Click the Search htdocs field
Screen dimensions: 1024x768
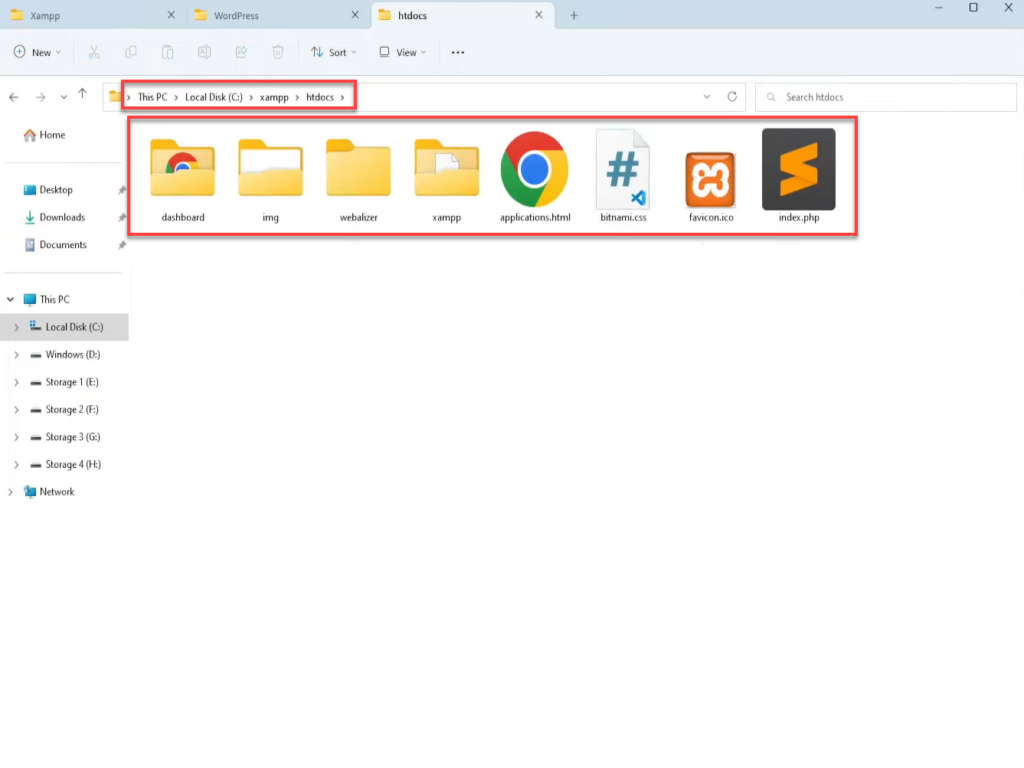tap(886, 97)
